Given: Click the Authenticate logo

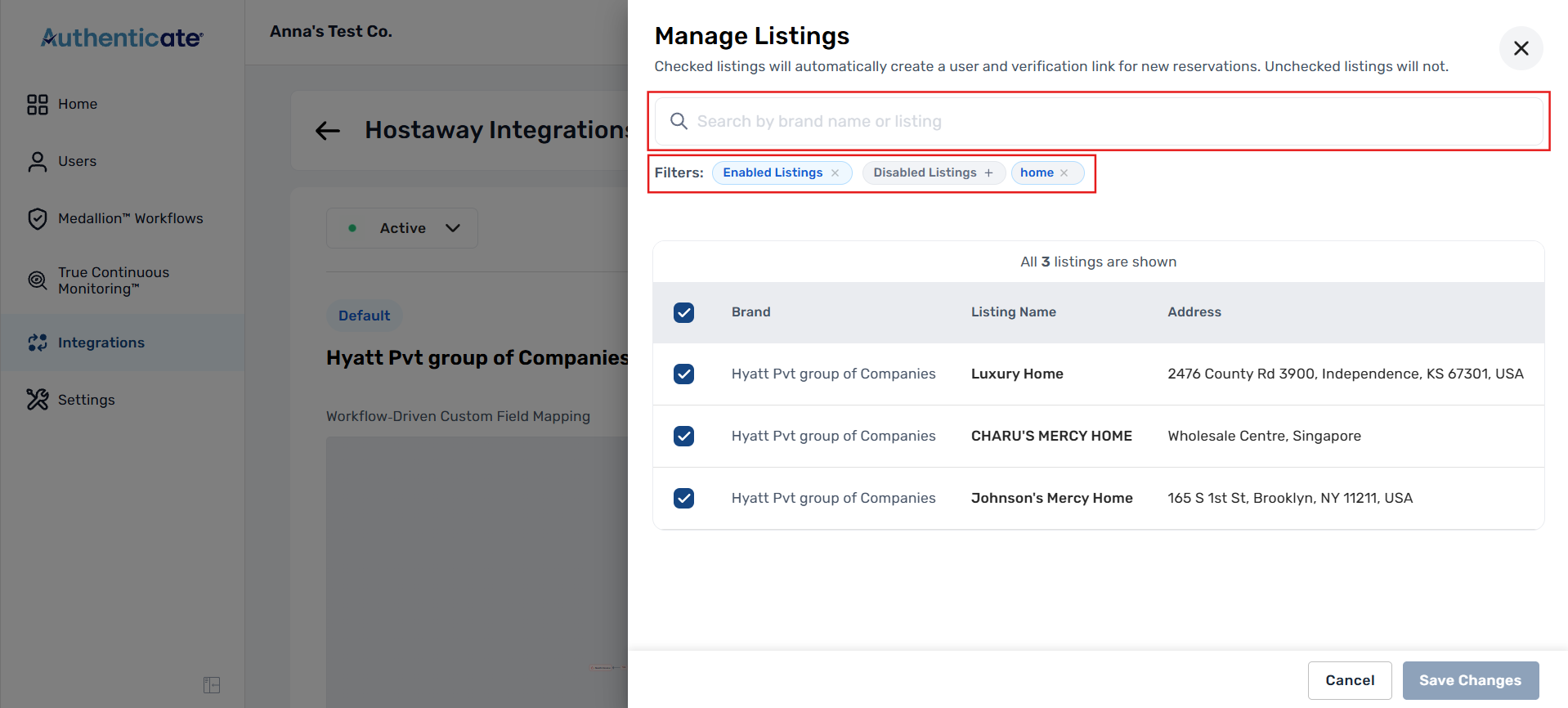Looking at the screenshot, I should coord(122,38).
